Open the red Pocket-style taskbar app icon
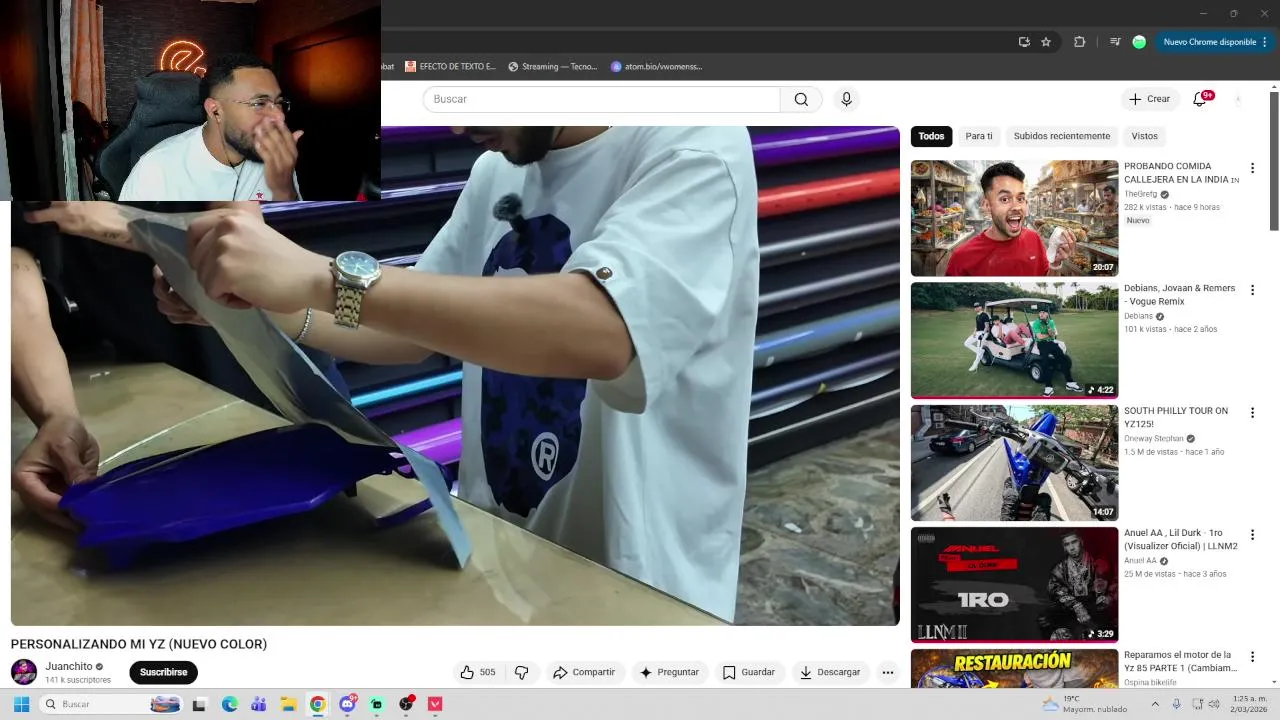Screen dimensions: 1280x720 point(435,704)
